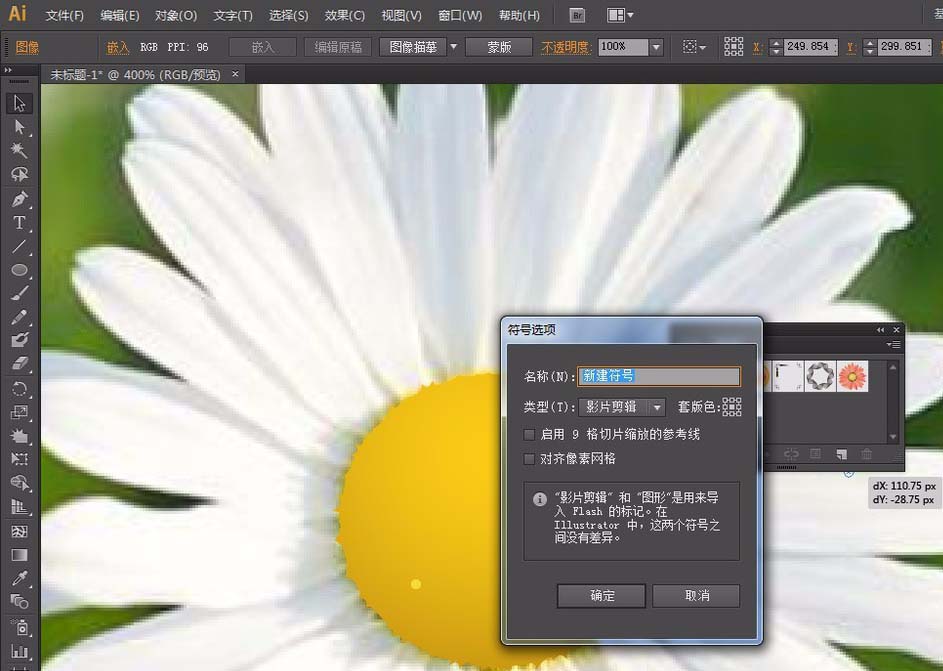Expand the tools panel double arrows

[8, 70]
